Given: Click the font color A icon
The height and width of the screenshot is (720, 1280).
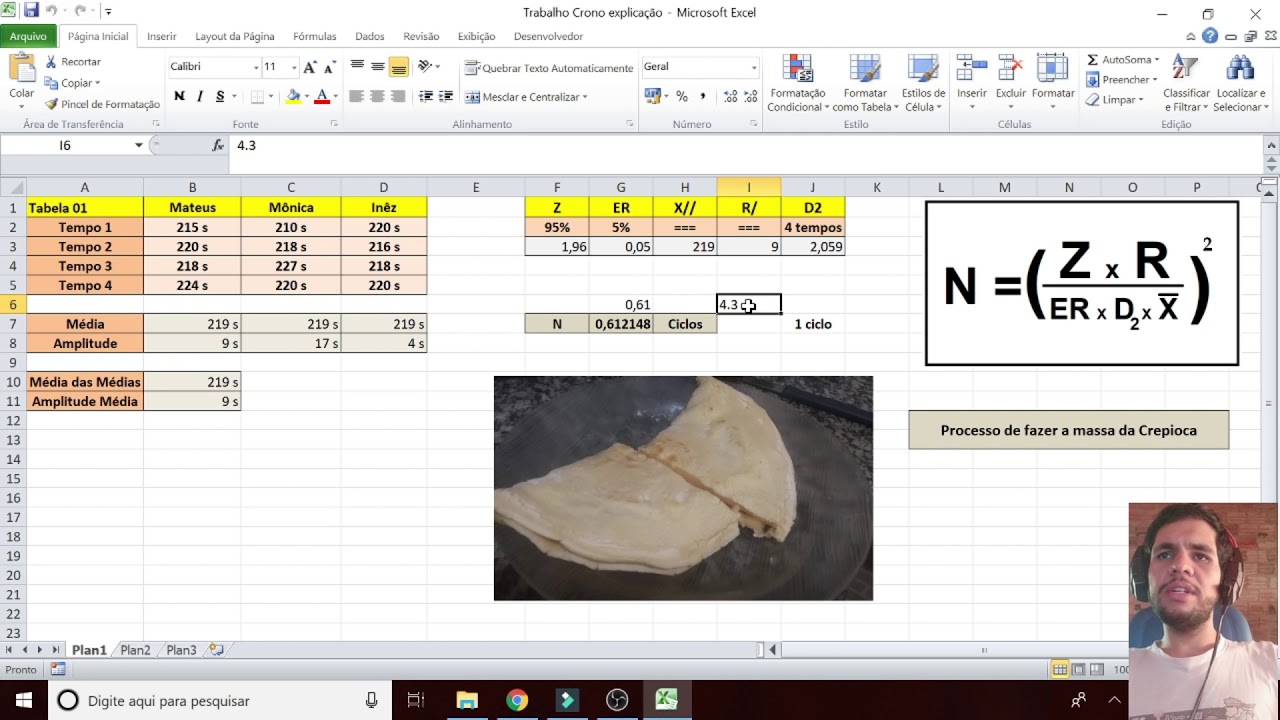Looking at the screenshot, I should coord(322,97).
